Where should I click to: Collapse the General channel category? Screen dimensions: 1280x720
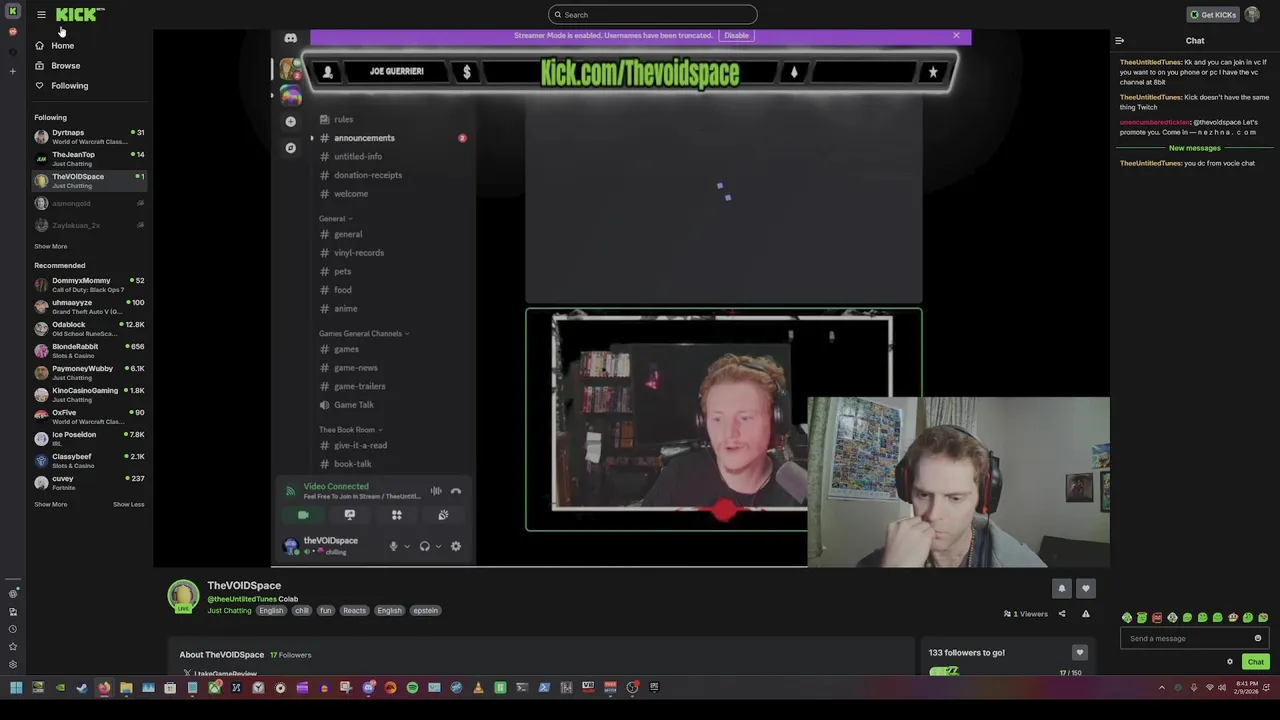point(335,218)
